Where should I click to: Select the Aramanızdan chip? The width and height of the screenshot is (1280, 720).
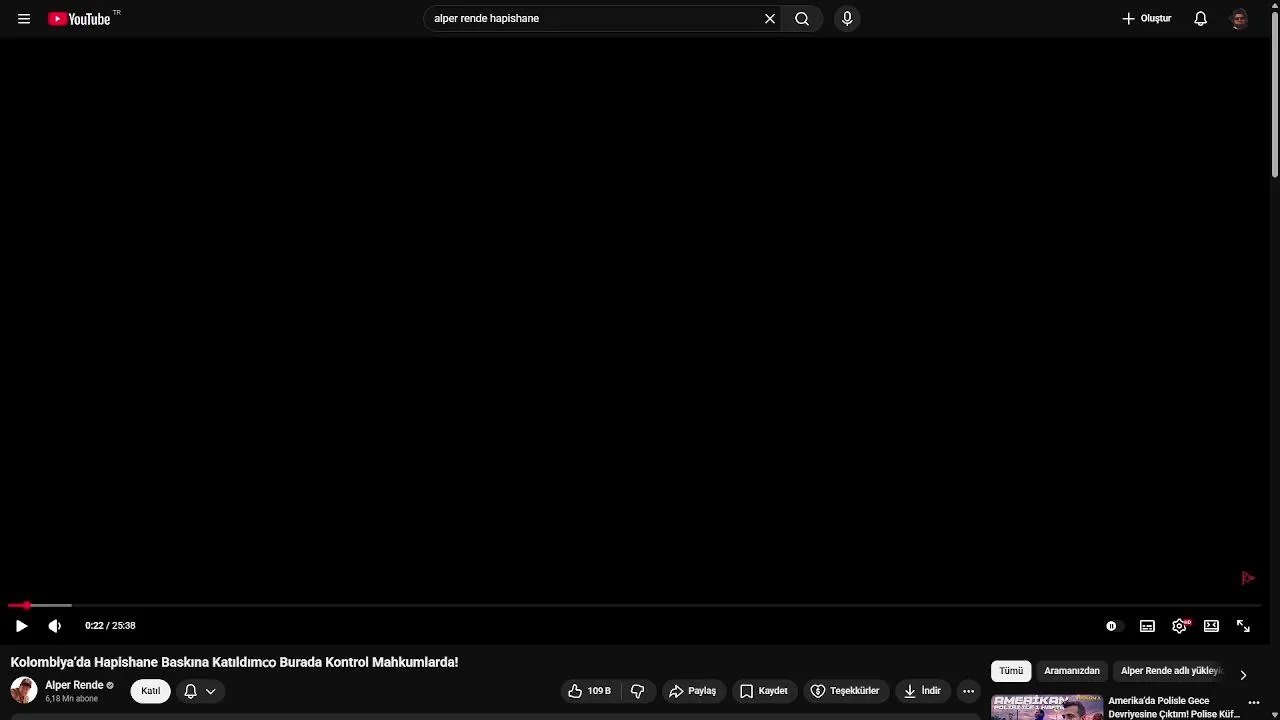pos(1072,671)
